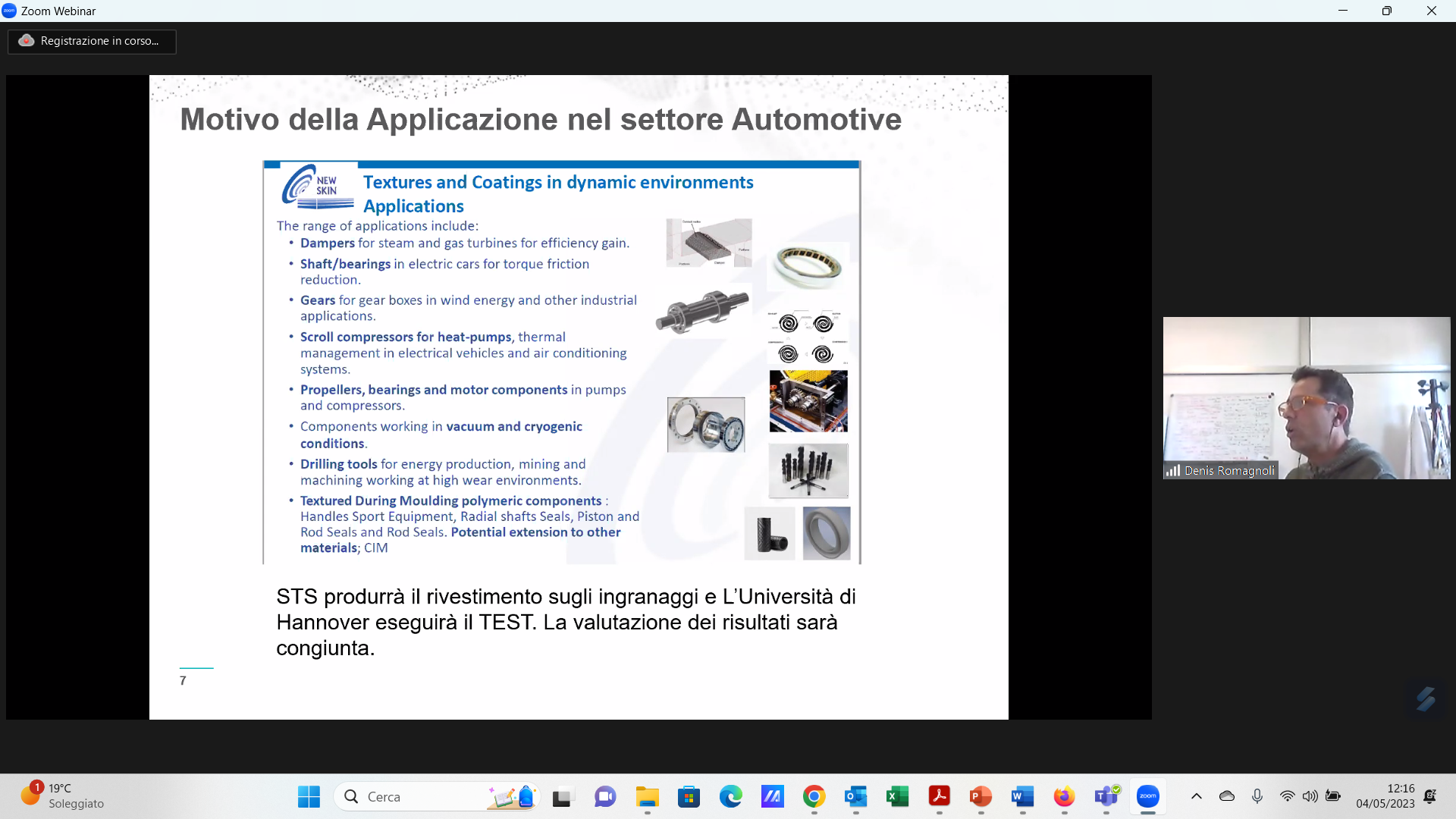Open Outlook from taskbar
This screenshot has height=819, width=1456.
coord(855,796)
